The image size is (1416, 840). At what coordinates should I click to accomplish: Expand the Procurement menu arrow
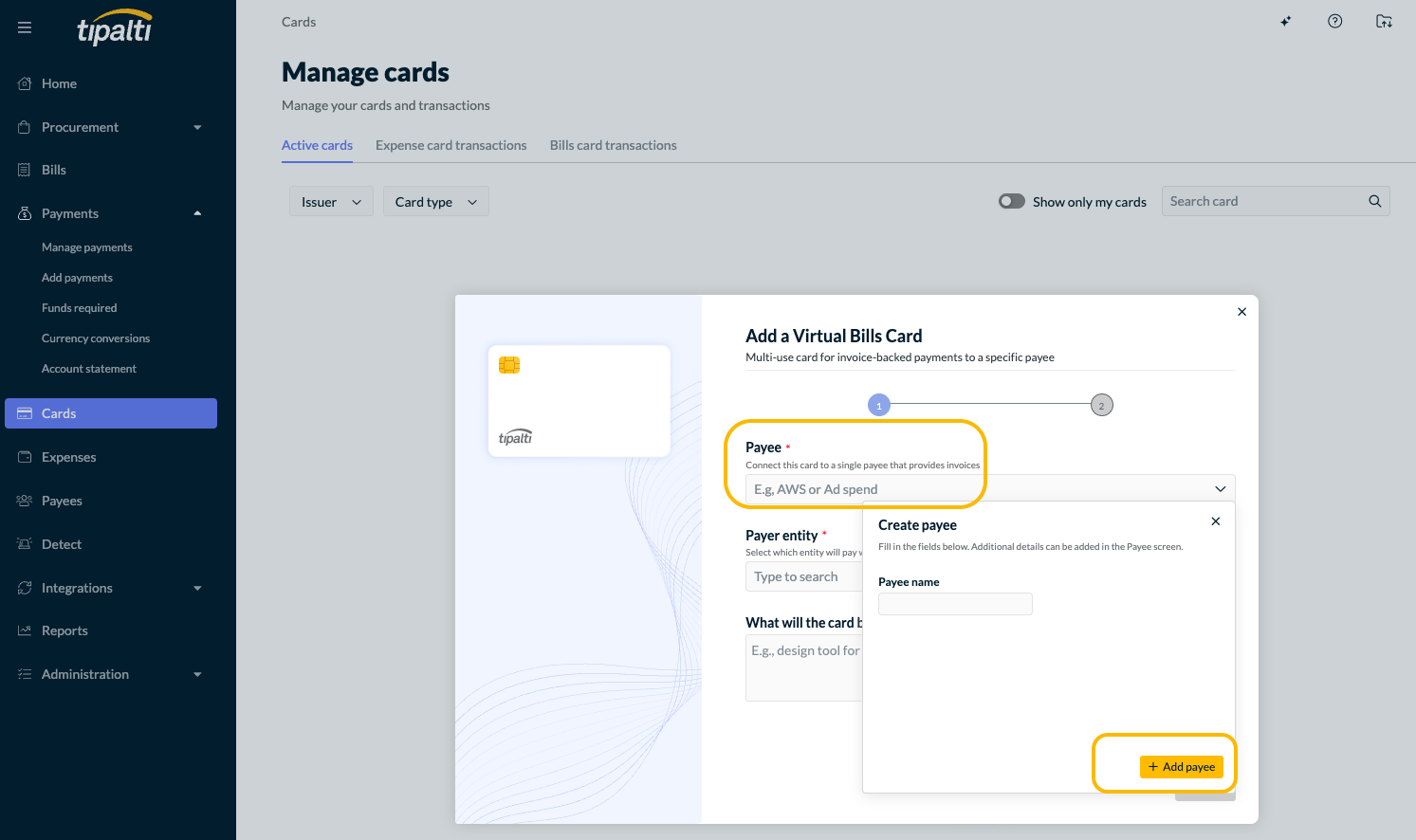pos(197,127)
